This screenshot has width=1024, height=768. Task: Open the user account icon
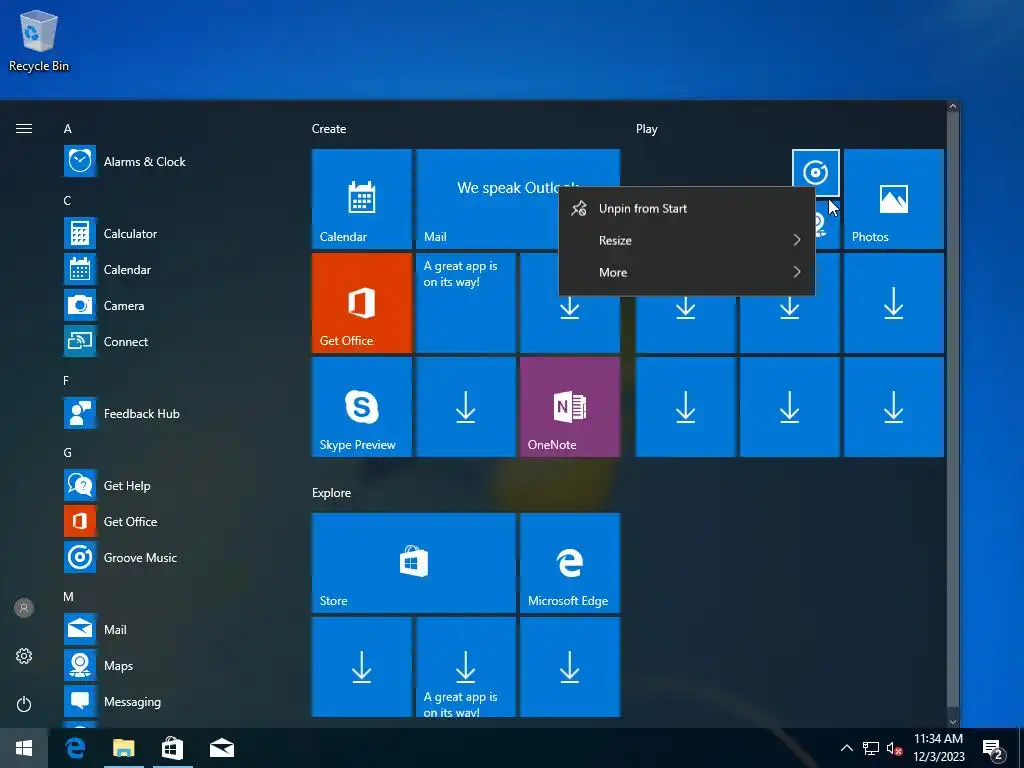click(x=24, y=608)
